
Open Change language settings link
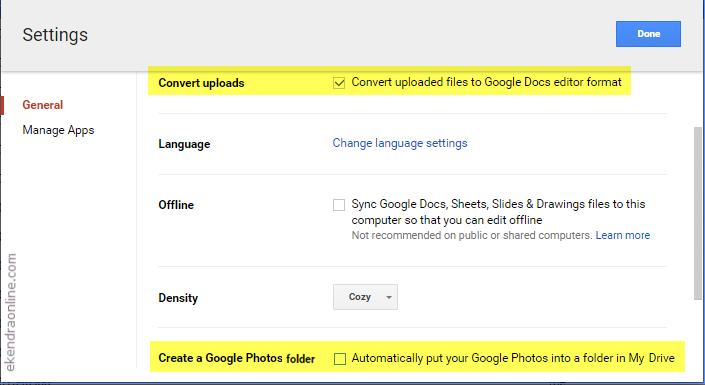(400, 143)
